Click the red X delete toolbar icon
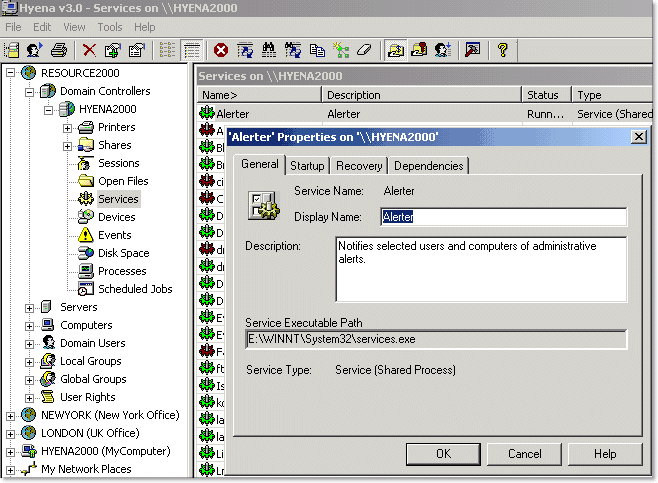The width and height of the screenshot is (658, 483). click(89, 50)
